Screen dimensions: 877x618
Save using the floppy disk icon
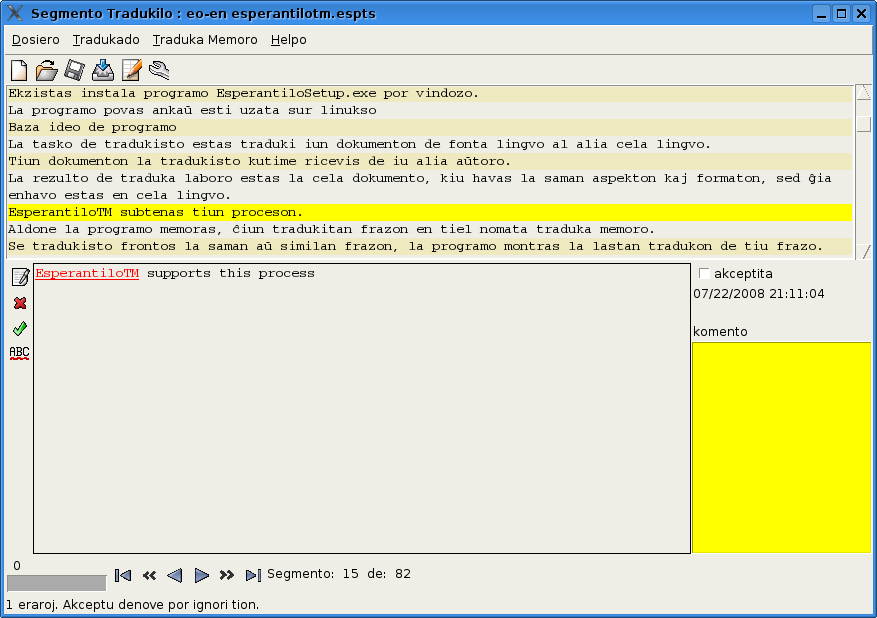74,70
